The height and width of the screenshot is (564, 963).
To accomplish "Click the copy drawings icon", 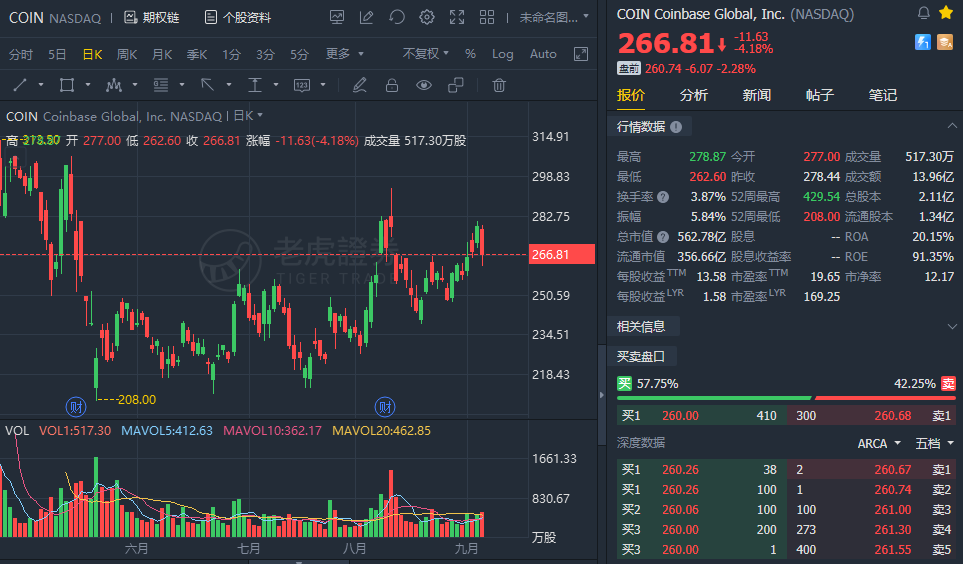I will 456,85.
